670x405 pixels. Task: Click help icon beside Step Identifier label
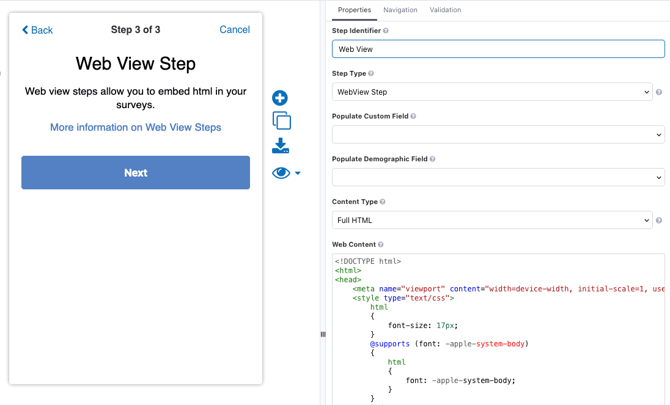point(386,31)
